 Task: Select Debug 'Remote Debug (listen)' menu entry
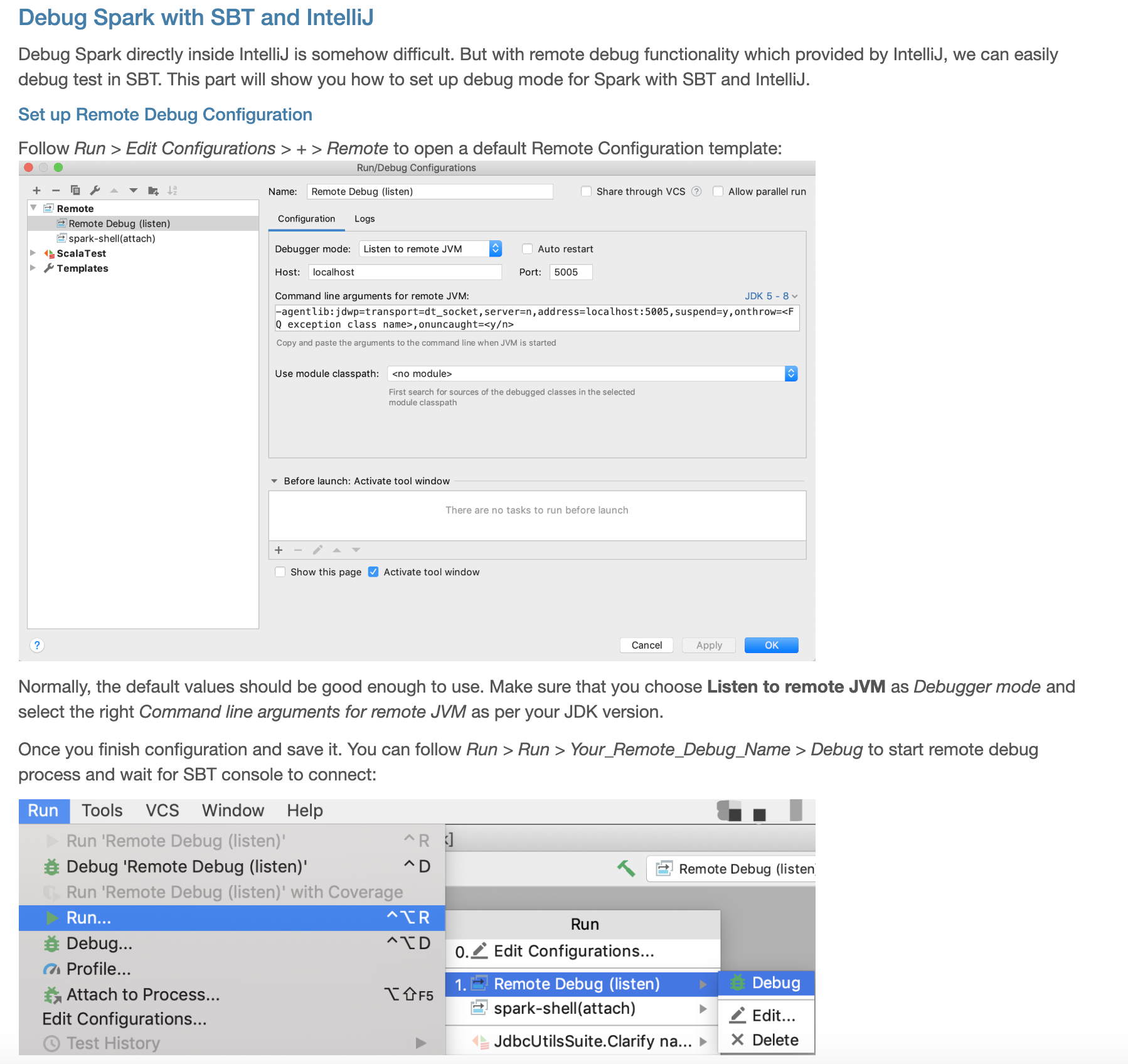coord(232,866)
